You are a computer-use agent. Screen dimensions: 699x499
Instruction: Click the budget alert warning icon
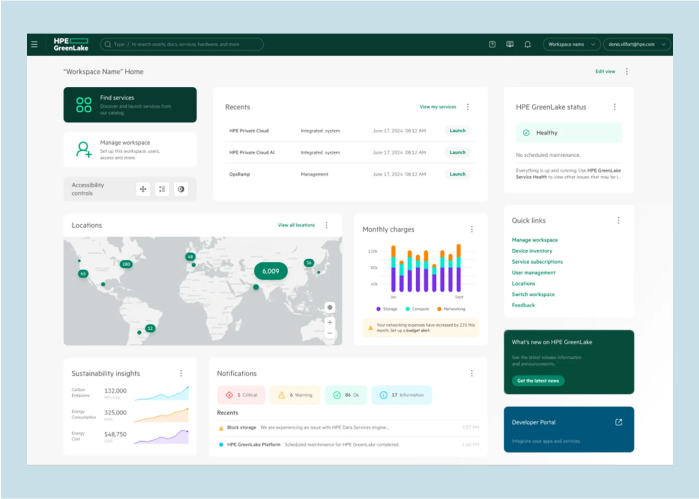[370, 328]
